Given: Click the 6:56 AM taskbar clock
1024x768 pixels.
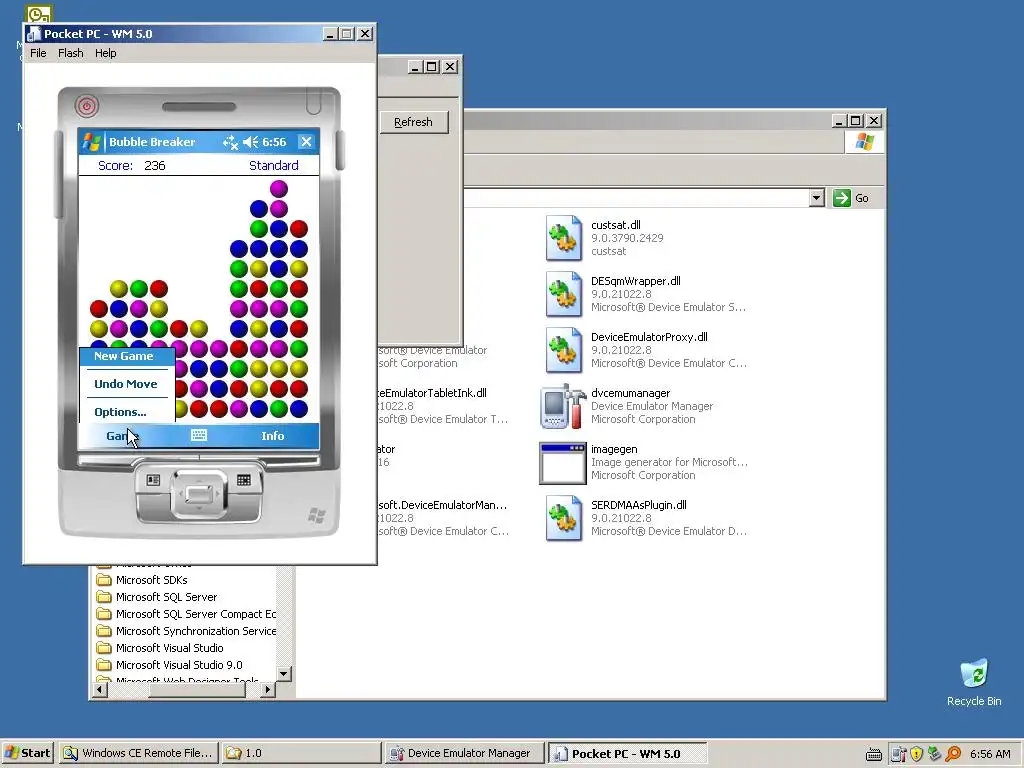Looking at the screenshot, I should (990, 754).
